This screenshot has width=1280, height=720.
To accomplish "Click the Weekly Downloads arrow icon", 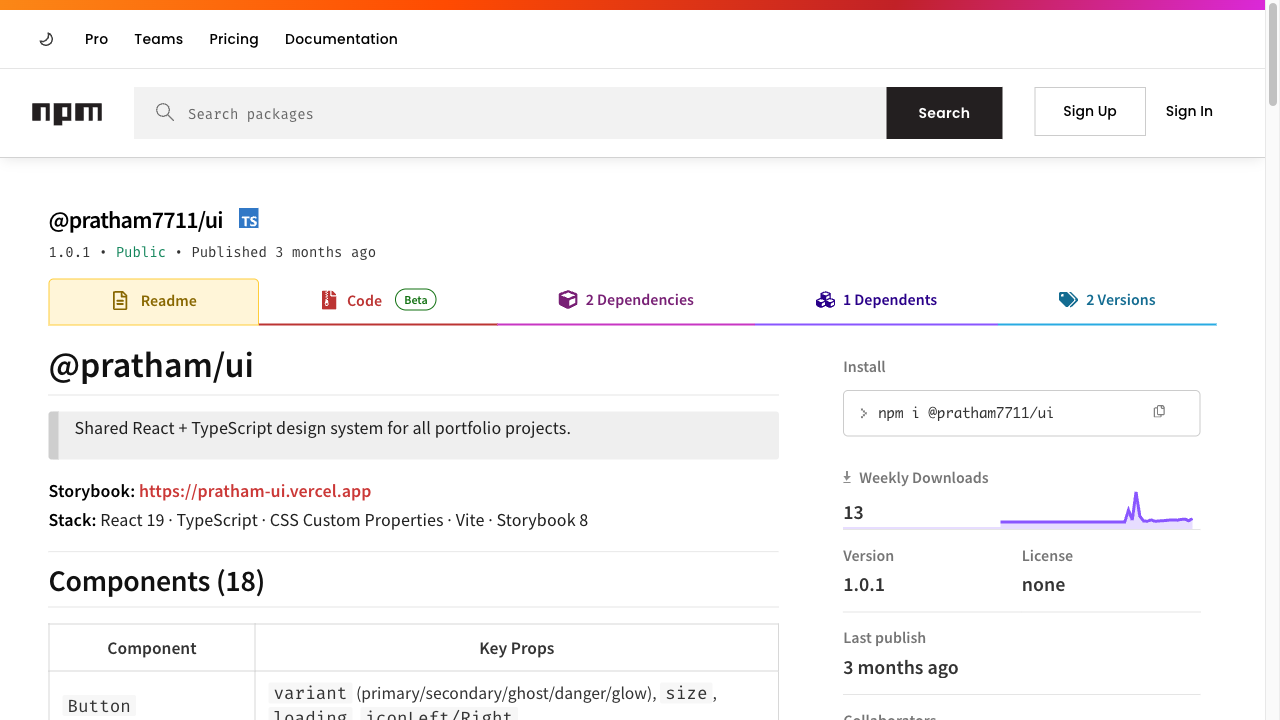I will pos(847,477).
